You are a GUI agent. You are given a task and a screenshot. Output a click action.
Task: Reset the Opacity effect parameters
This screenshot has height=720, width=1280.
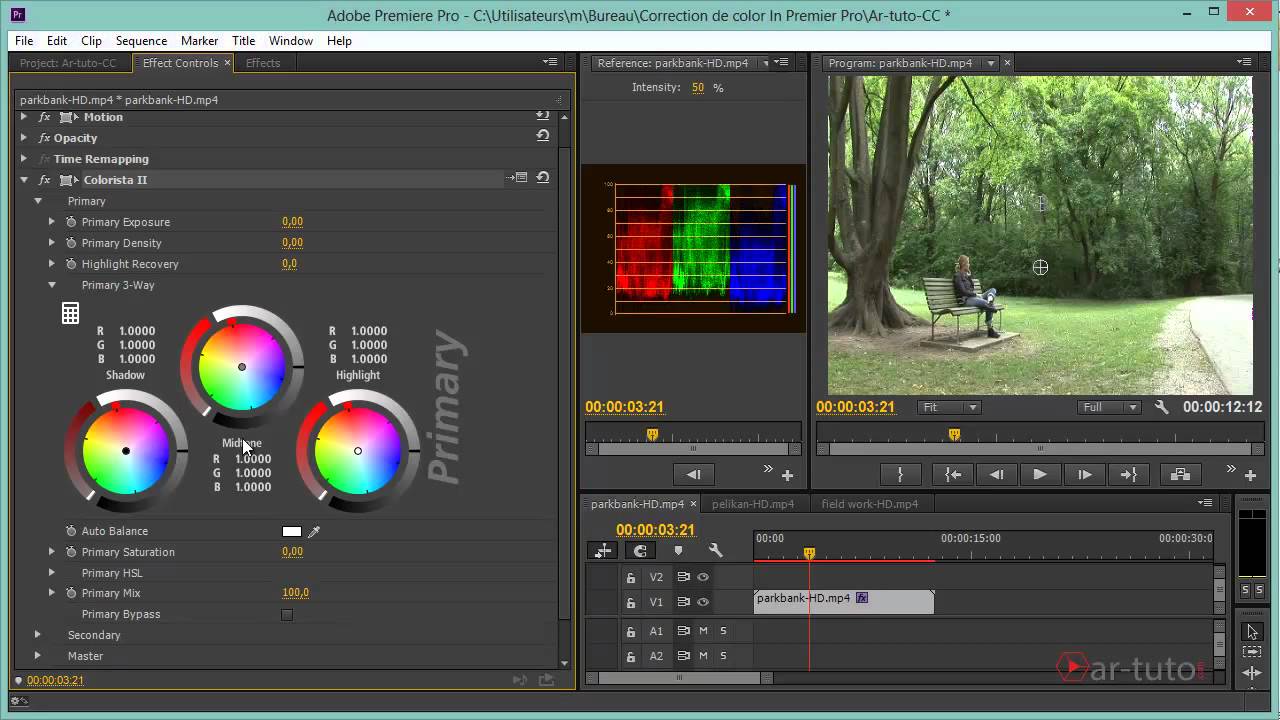pyautogui.click(x=543, y=137)
